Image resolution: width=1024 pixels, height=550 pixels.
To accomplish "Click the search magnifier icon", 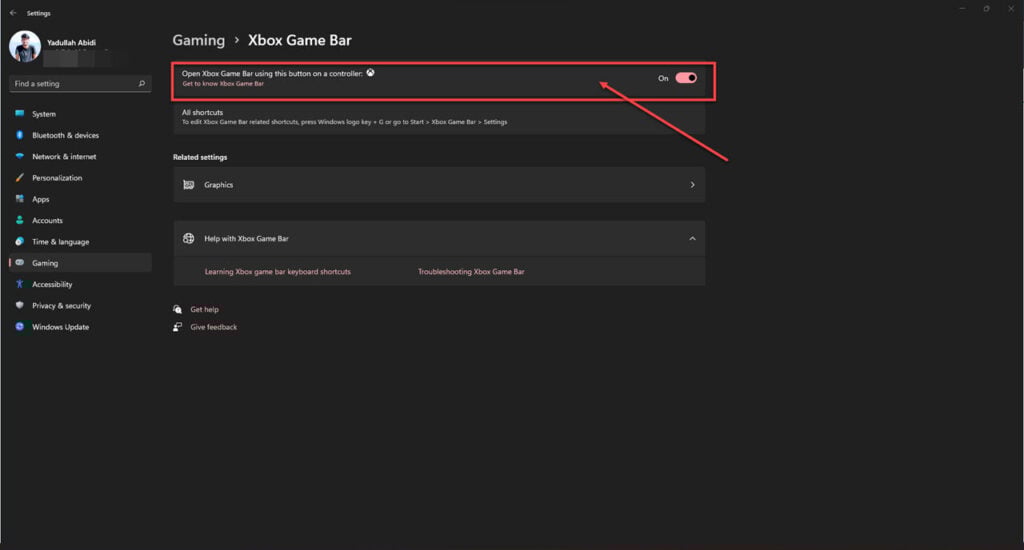I will [x=142, y=84].
